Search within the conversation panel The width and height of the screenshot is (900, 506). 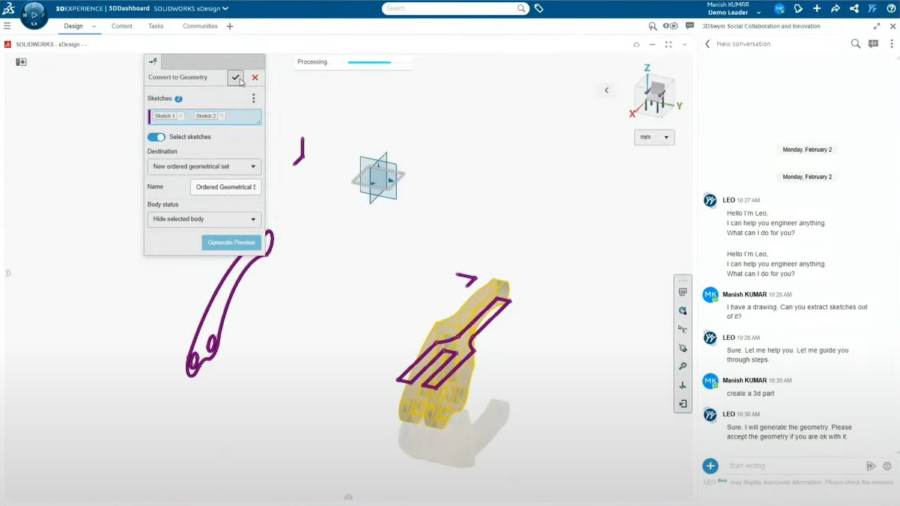point(855,44)
